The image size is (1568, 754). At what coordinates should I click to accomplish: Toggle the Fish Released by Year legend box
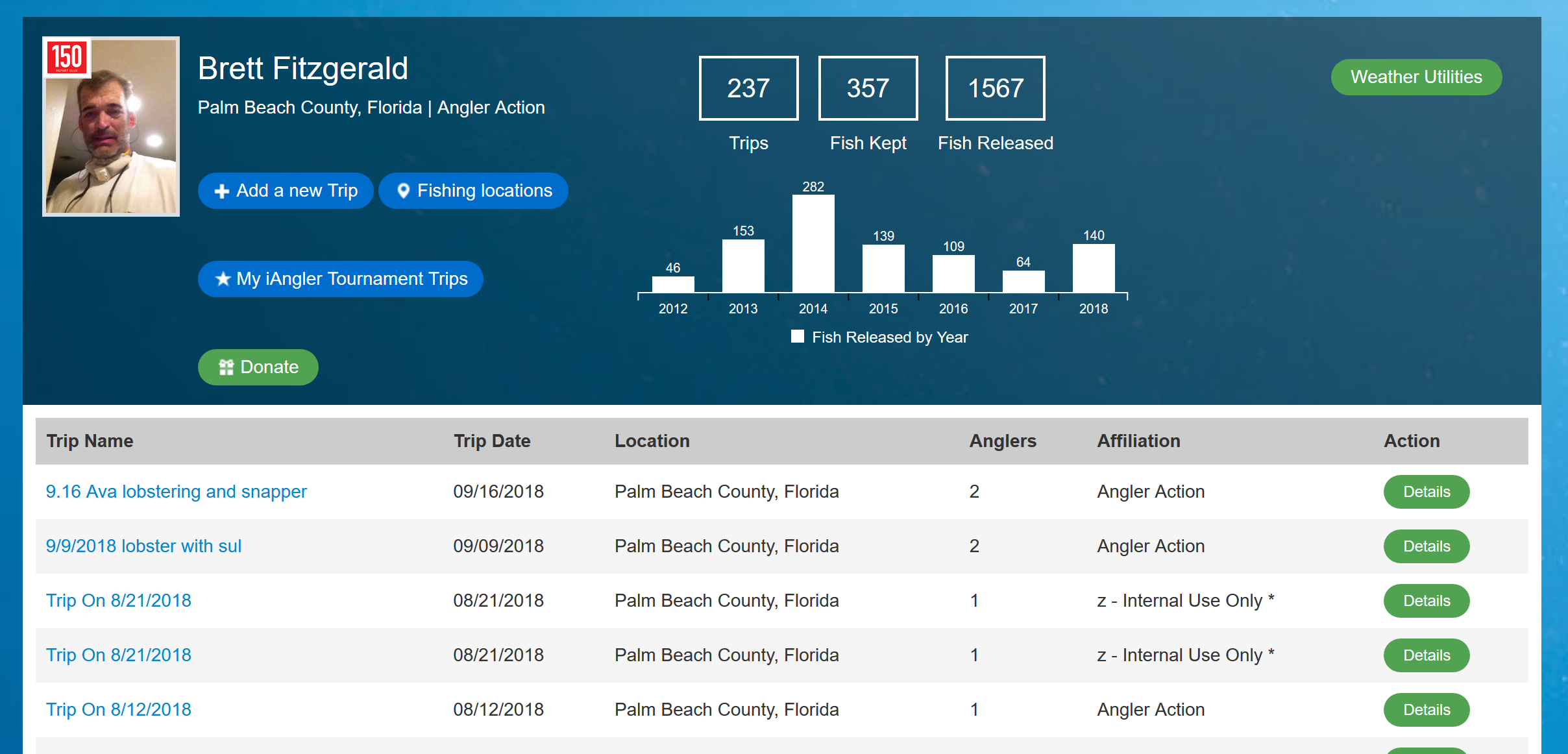click(798, 336)
